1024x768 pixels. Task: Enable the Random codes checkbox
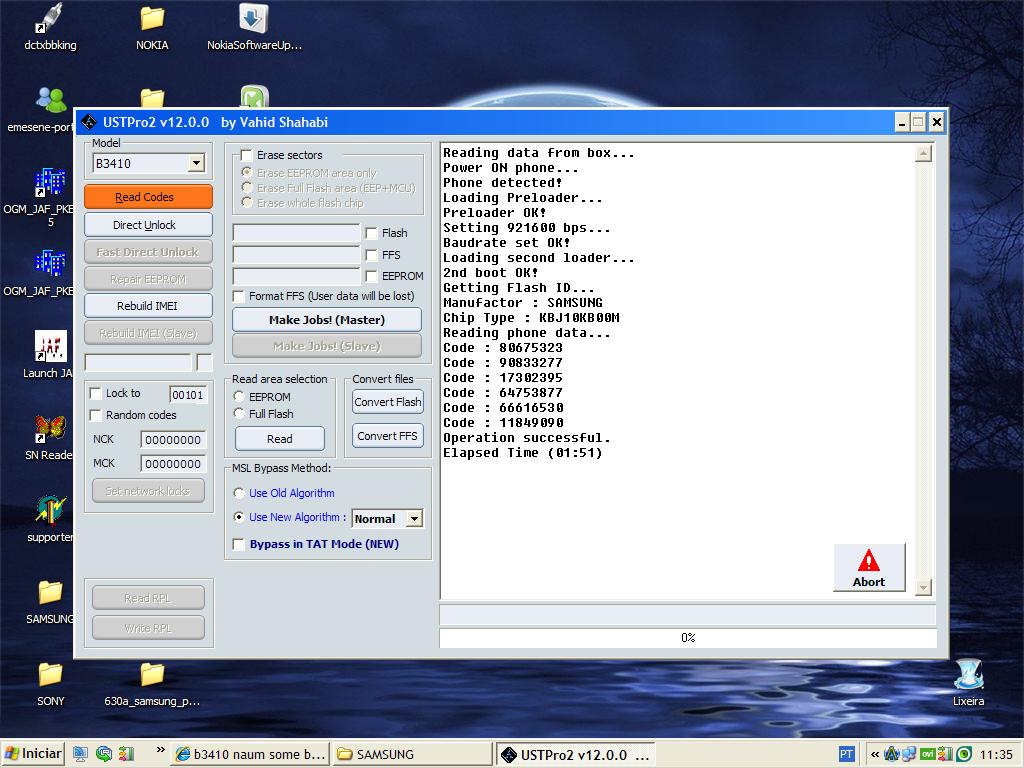click(95, 415)
